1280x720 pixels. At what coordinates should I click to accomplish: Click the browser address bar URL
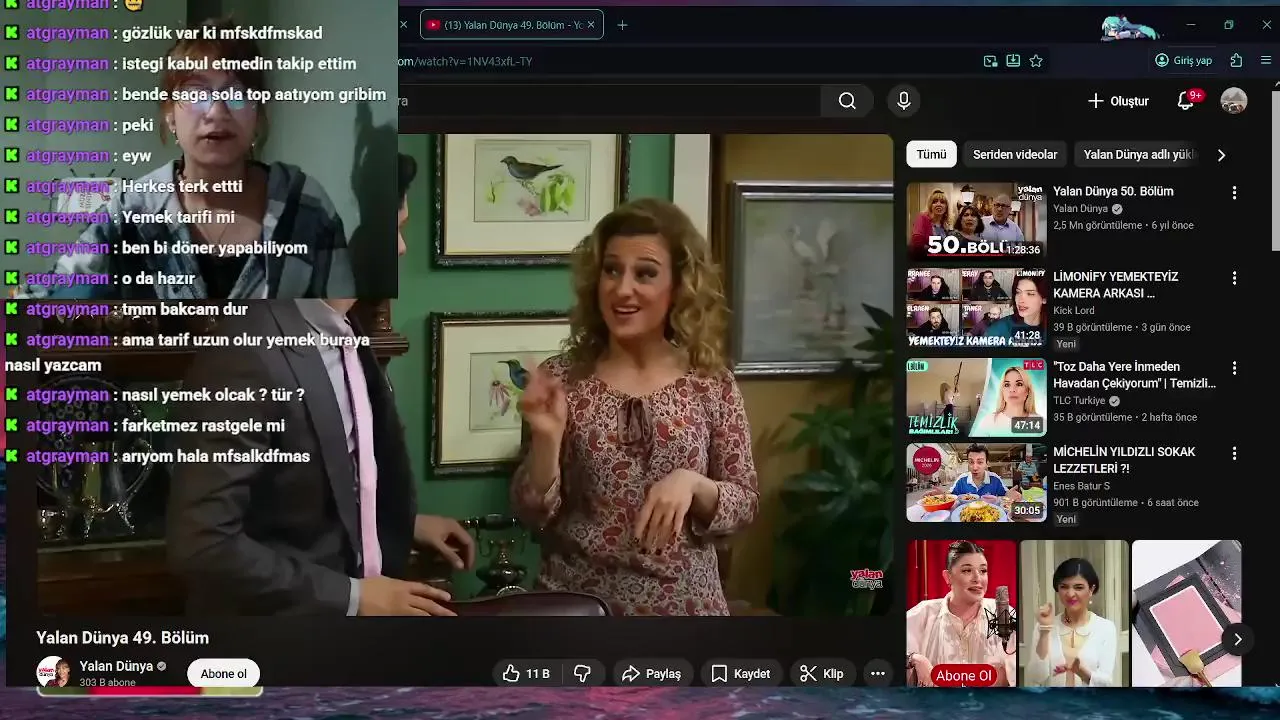click(465, 61)
